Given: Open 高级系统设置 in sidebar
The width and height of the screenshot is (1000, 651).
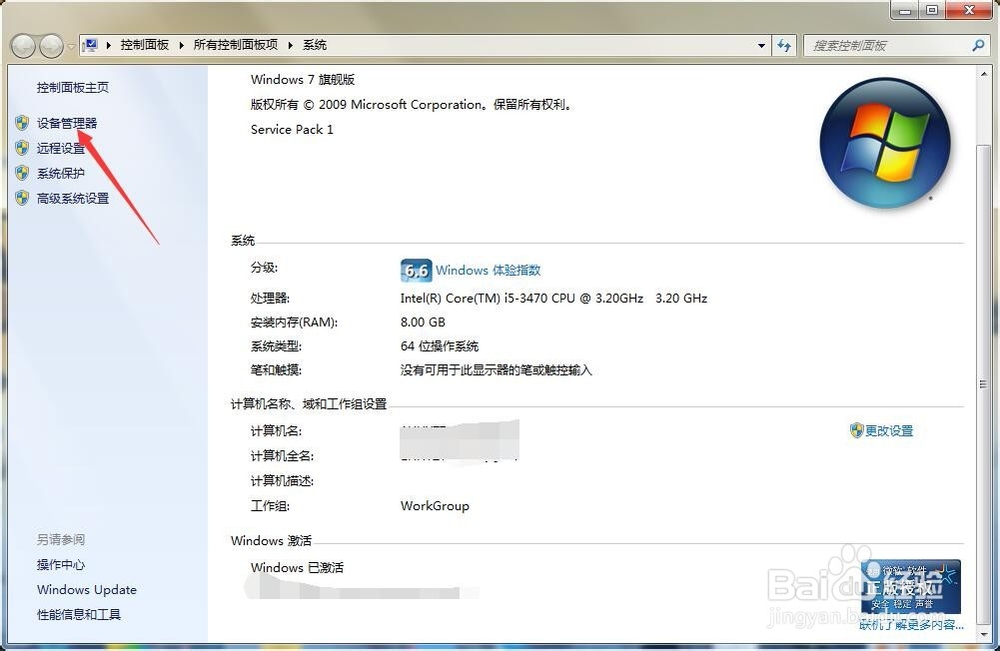Looking at the screenshot, I should pyautogui.click(x=73, y=198).
